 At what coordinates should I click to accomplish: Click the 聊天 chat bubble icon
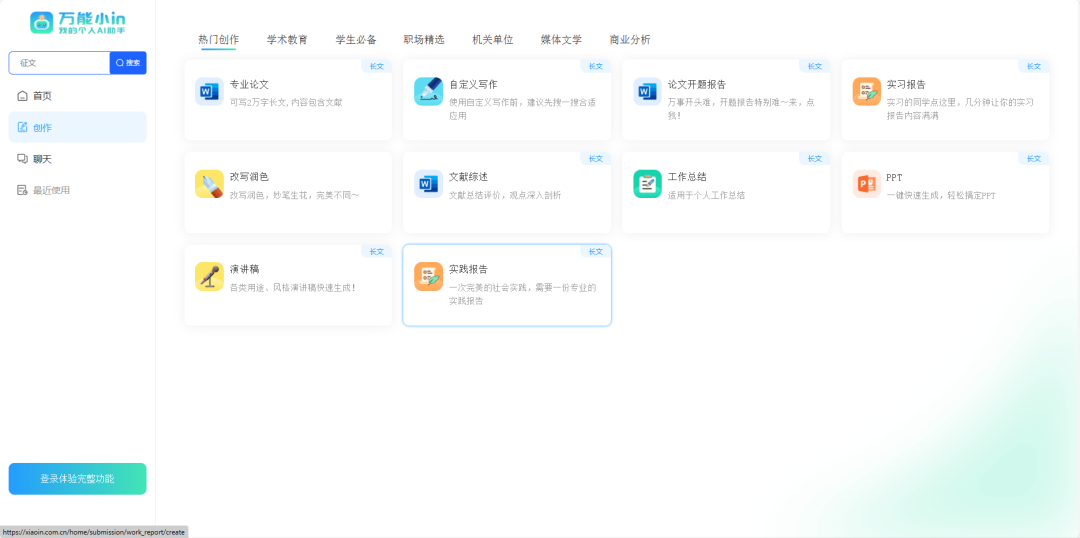coord(22,158)
